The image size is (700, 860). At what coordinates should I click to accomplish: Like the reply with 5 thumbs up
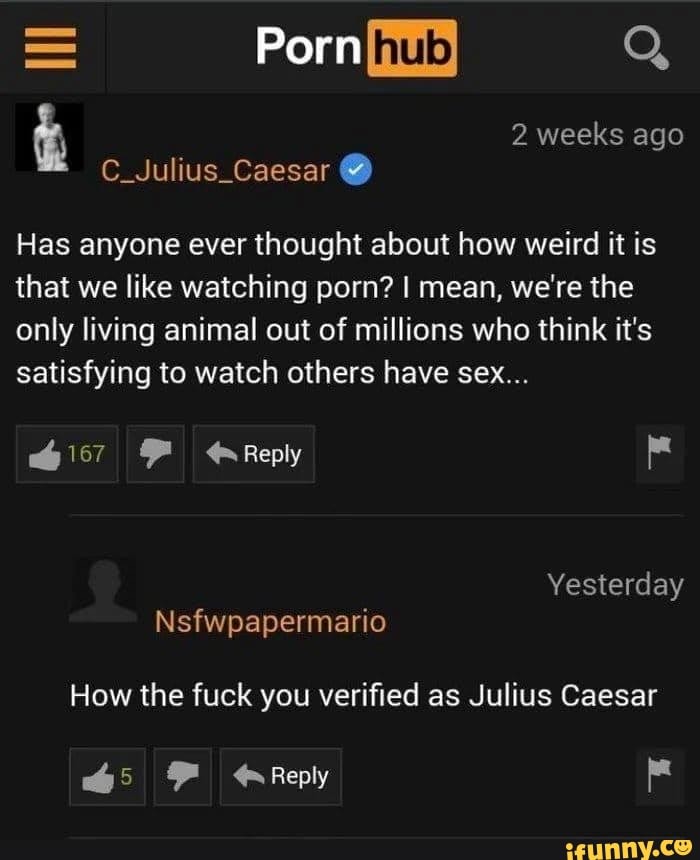coord(108,777)
